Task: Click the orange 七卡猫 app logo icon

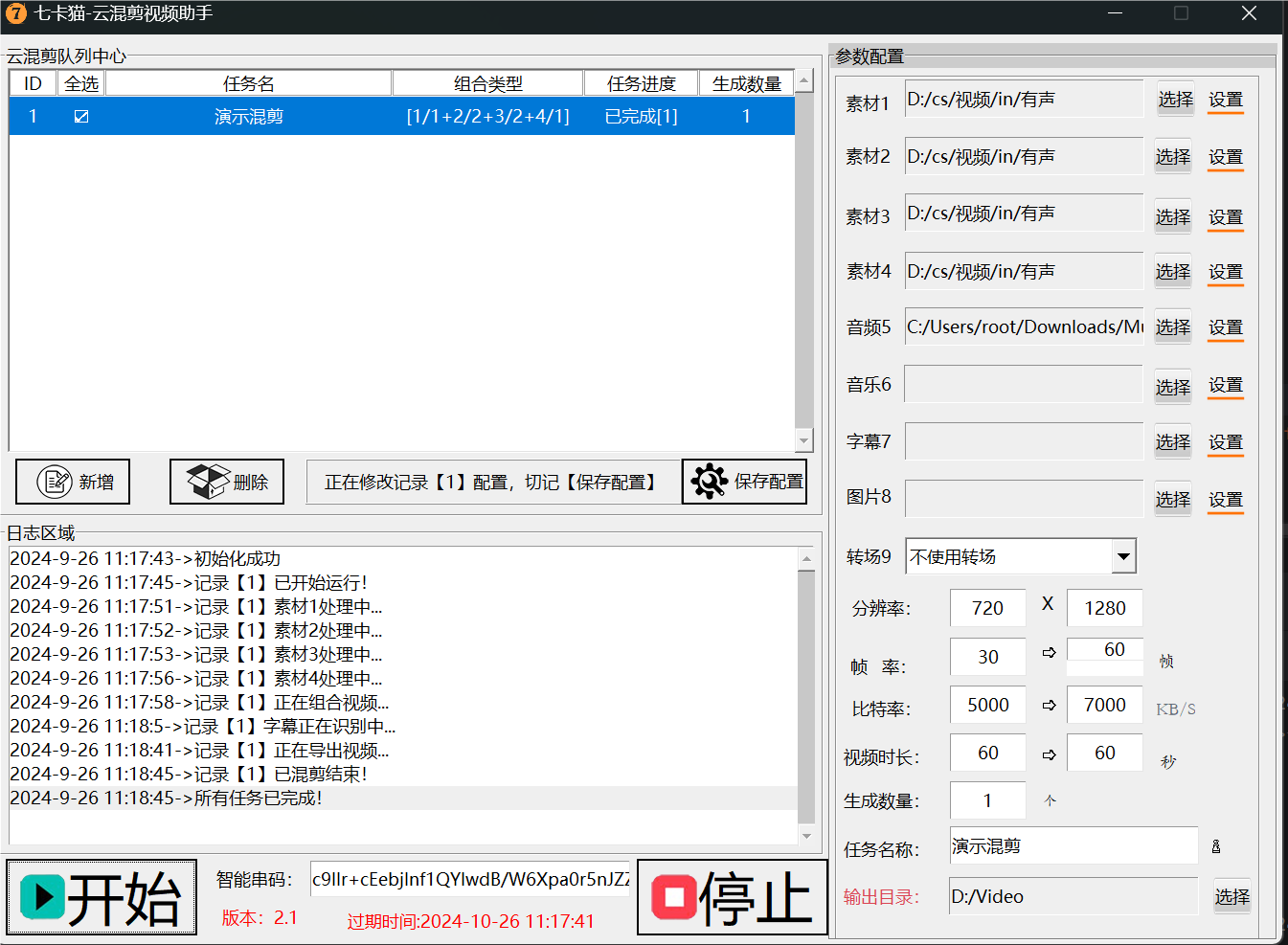Action: pos(15,13)
